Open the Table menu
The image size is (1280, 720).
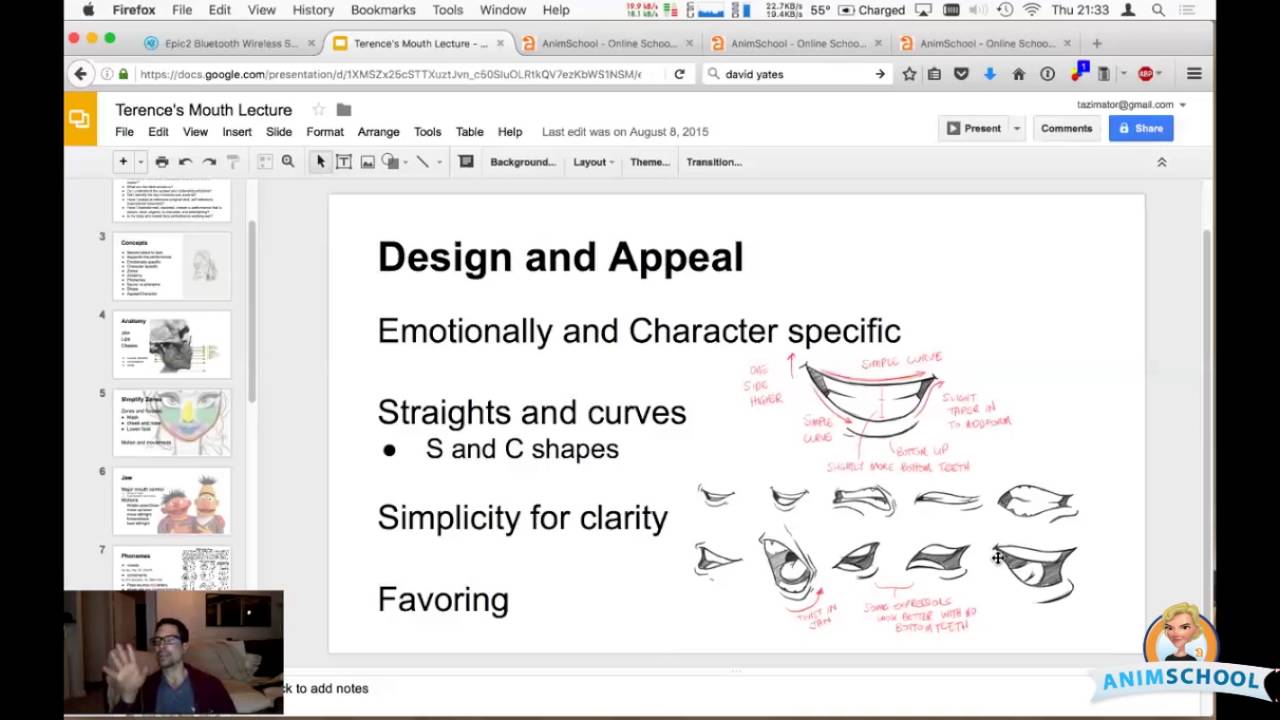coord(469,132)
